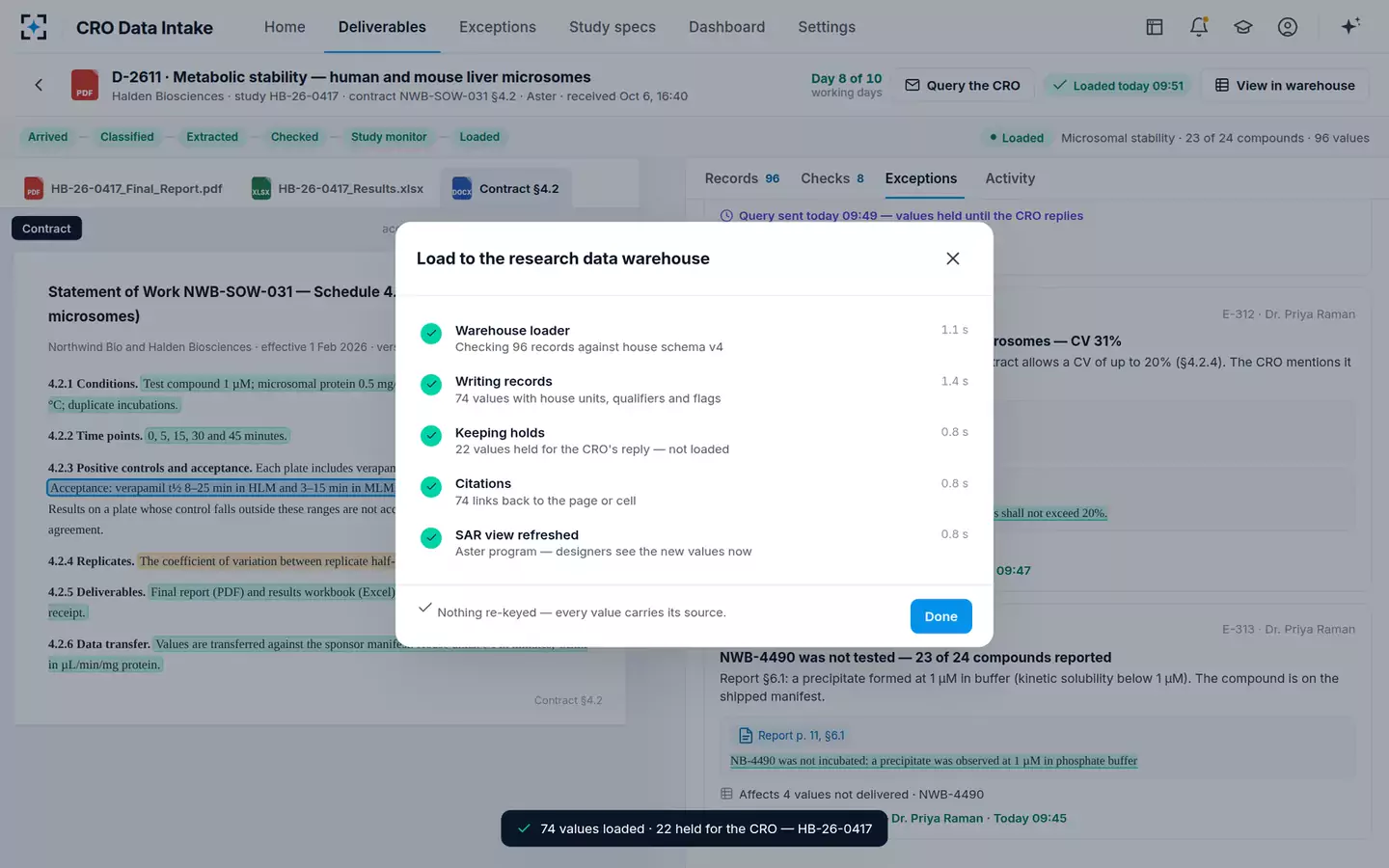The image size is (1389, 868).
Task: Open the Settings nav item
Action: 827,27
